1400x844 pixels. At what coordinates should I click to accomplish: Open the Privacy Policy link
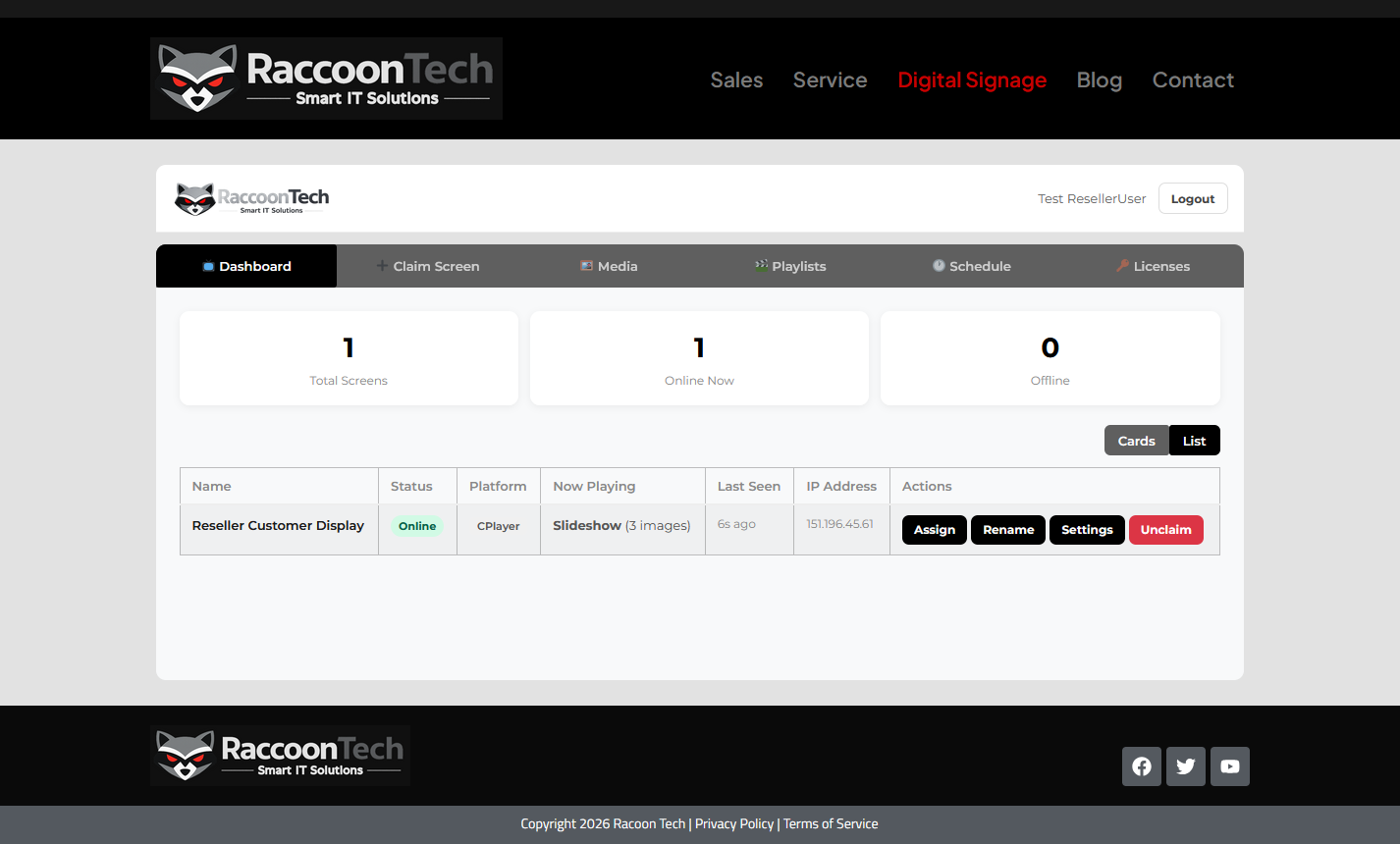pyautogui.click(x=734, y=823)
